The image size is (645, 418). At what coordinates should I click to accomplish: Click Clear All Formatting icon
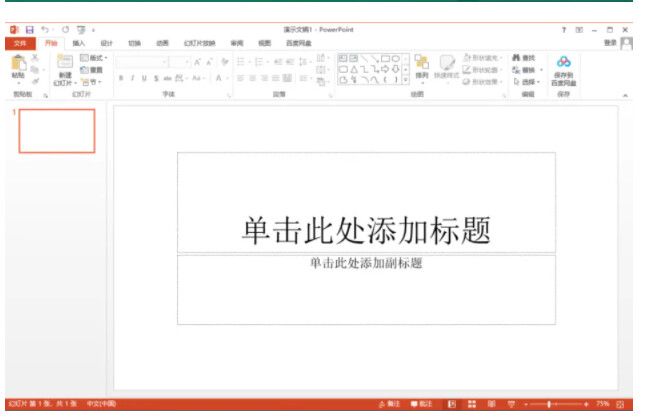(225, 62)
